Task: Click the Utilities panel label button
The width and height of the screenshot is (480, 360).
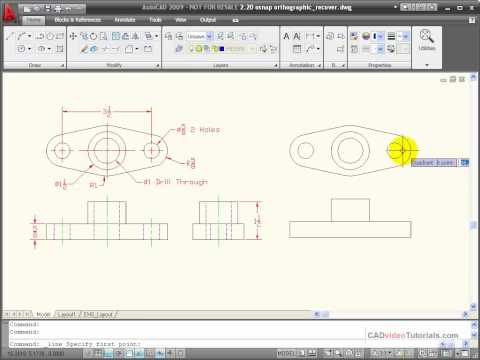Action: 427,48
